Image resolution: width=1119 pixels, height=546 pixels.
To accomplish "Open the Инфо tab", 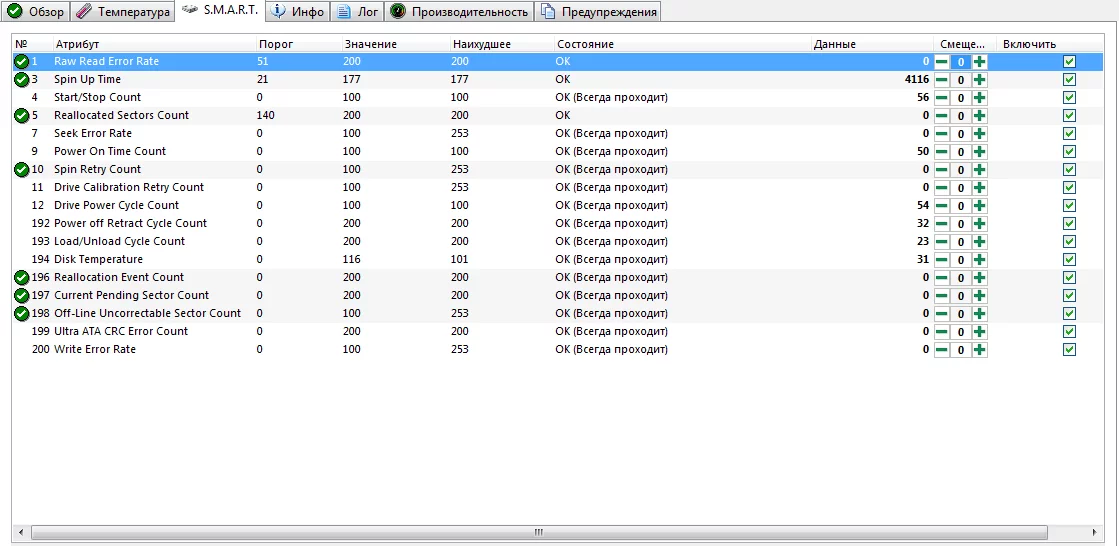I will (x=298, y=11).
